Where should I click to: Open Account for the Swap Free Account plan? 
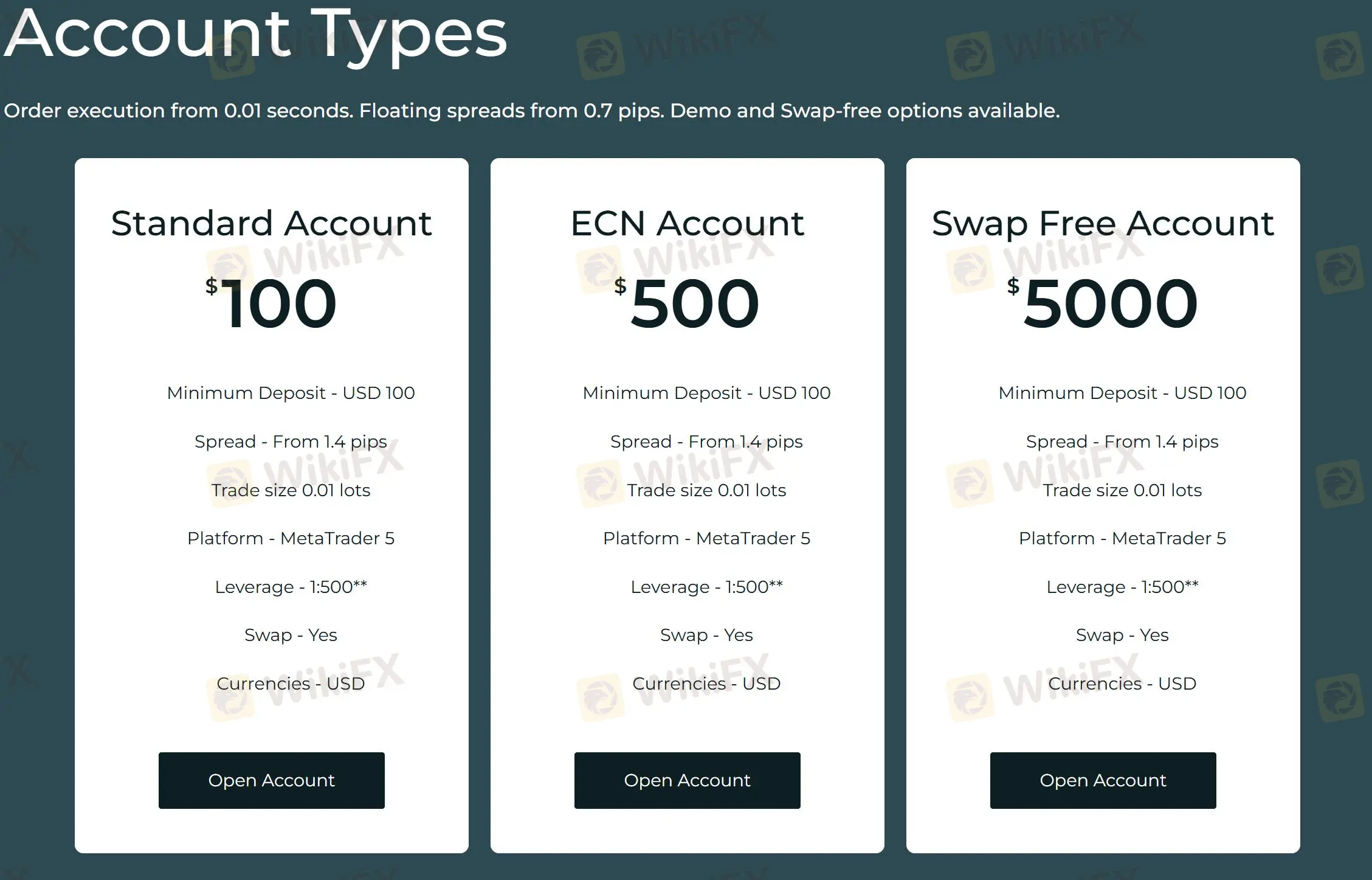[1102, 780]
